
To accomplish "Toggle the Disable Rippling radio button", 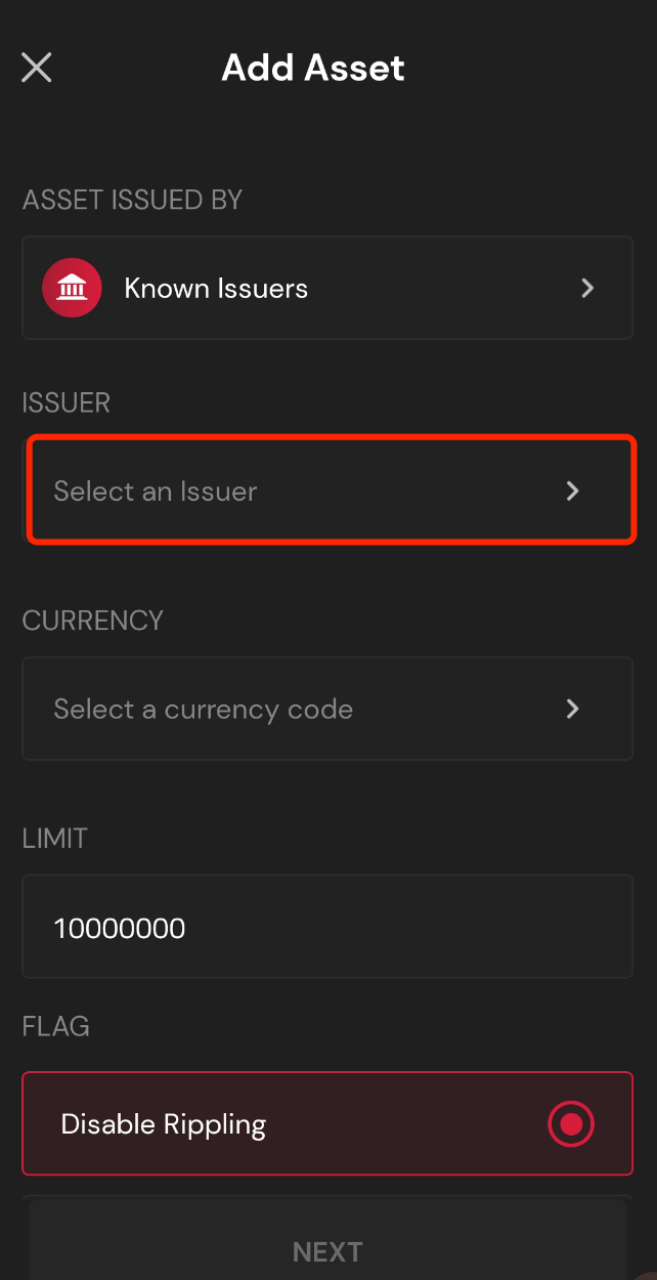I will pyautogui.click(x=571, y=1124).
